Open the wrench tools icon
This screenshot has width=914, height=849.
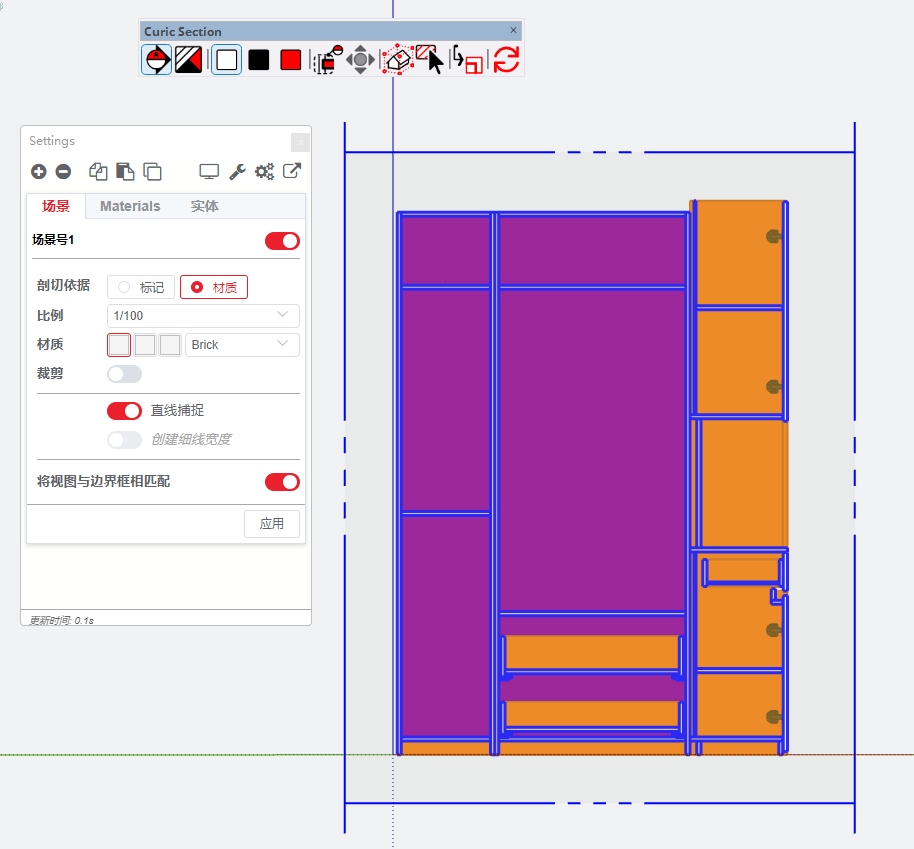tap(237, 172)
